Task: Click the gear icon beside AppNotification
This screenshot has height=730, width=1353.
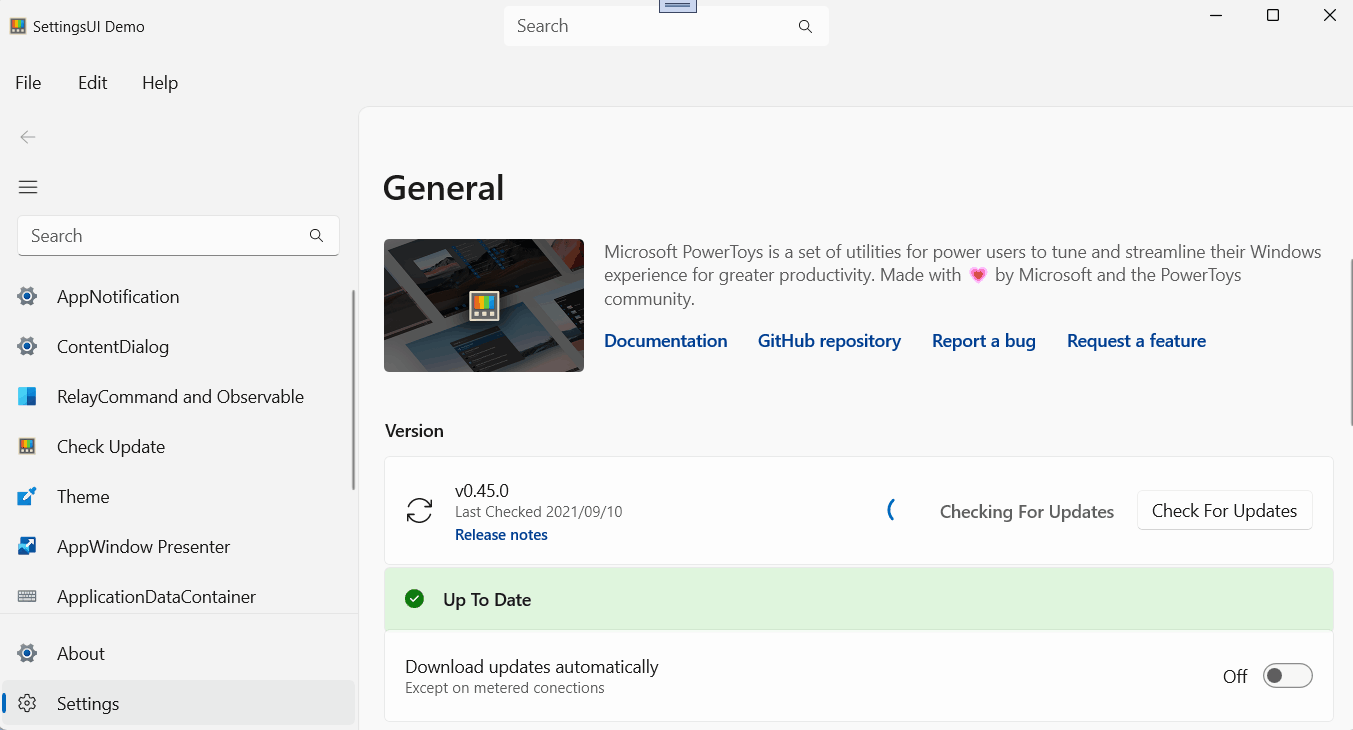Action: [27, 297]
